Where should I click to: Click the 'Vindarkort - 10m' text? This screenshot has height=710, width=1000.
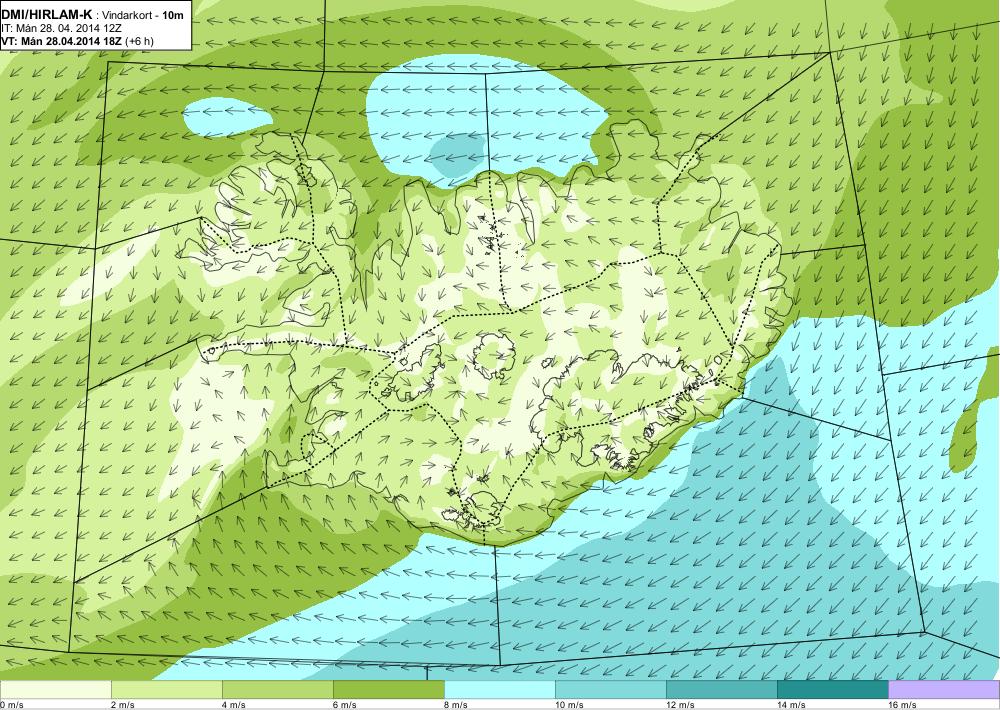[x=143, y=16]
